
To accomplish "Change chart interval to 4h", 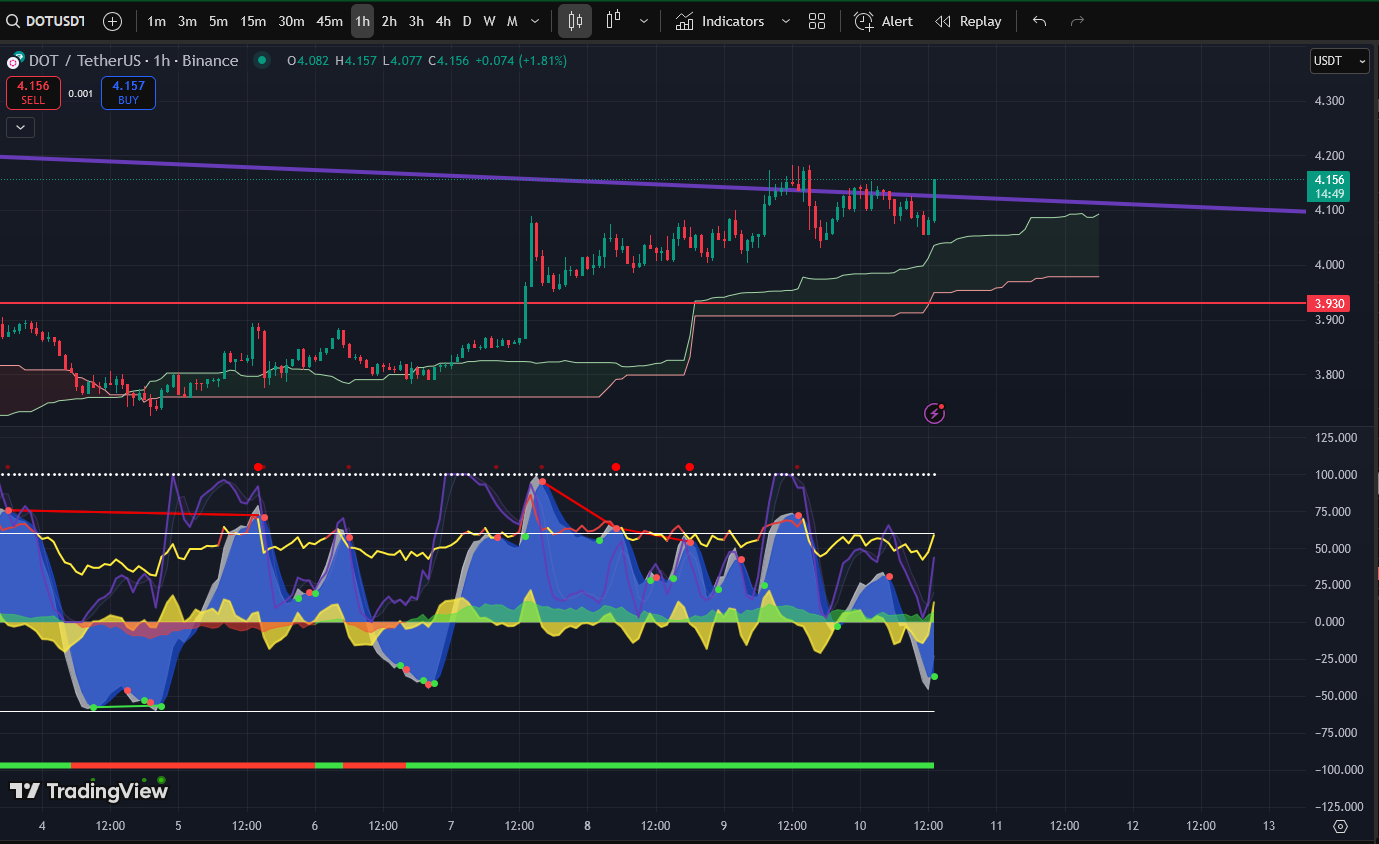I will [x=443, y=21].
